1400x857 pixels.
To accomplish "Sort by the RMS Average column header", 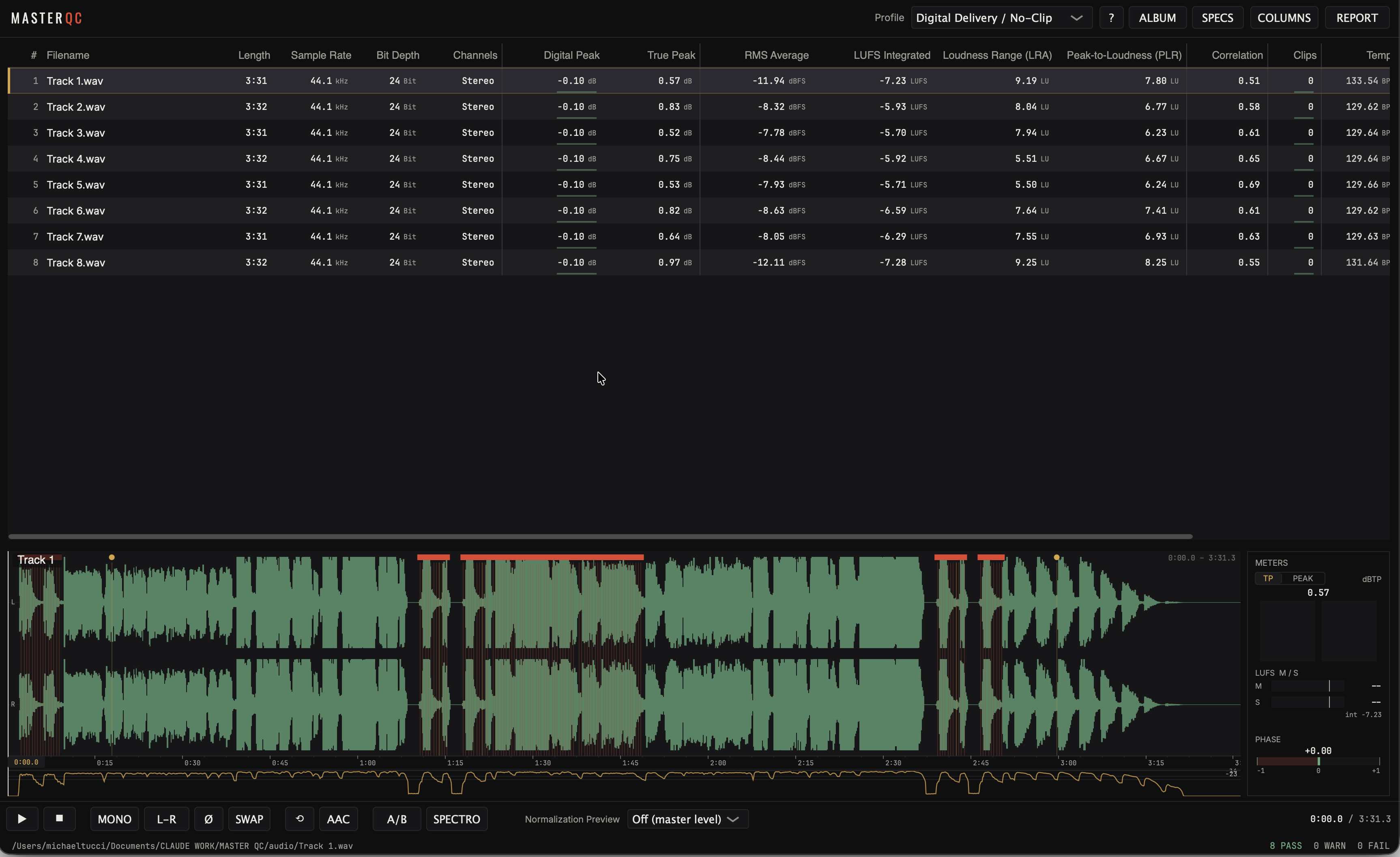I will pyautogui.click(x=776, y=55).
